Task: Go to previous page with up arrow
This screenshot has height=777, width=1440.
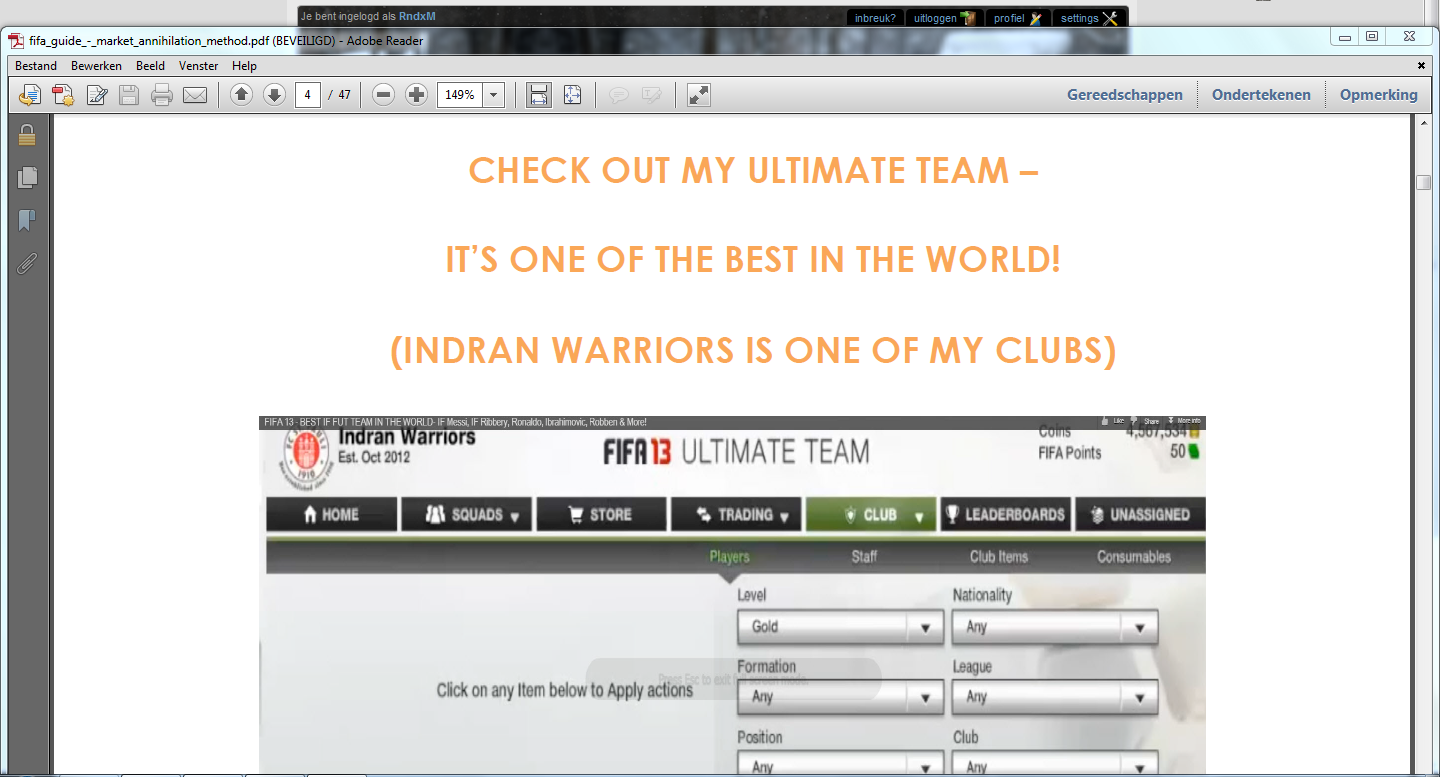Action: (x=241, y=95)
